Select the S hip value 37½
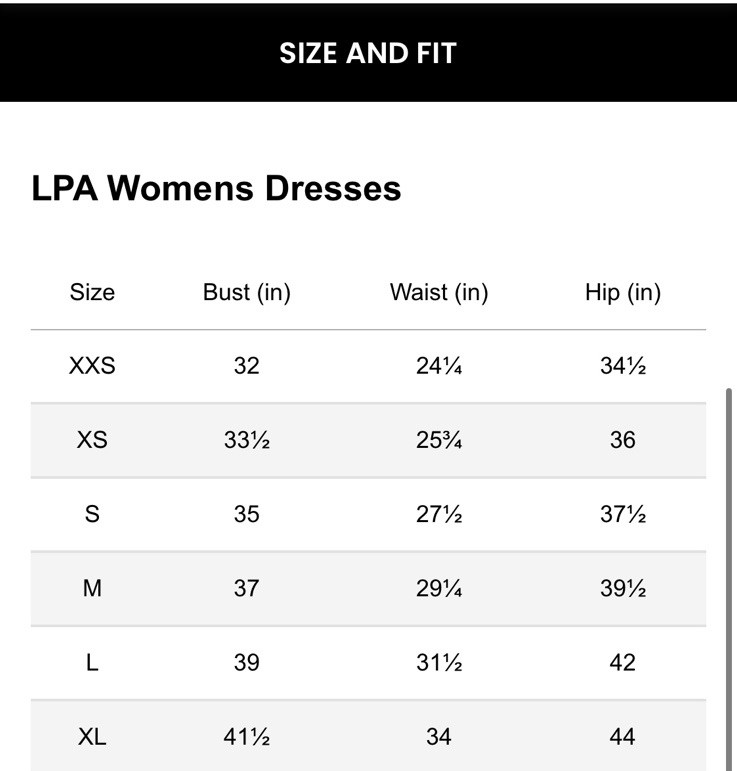The height and width of the screenshot is (771, 737). [622, 514]
